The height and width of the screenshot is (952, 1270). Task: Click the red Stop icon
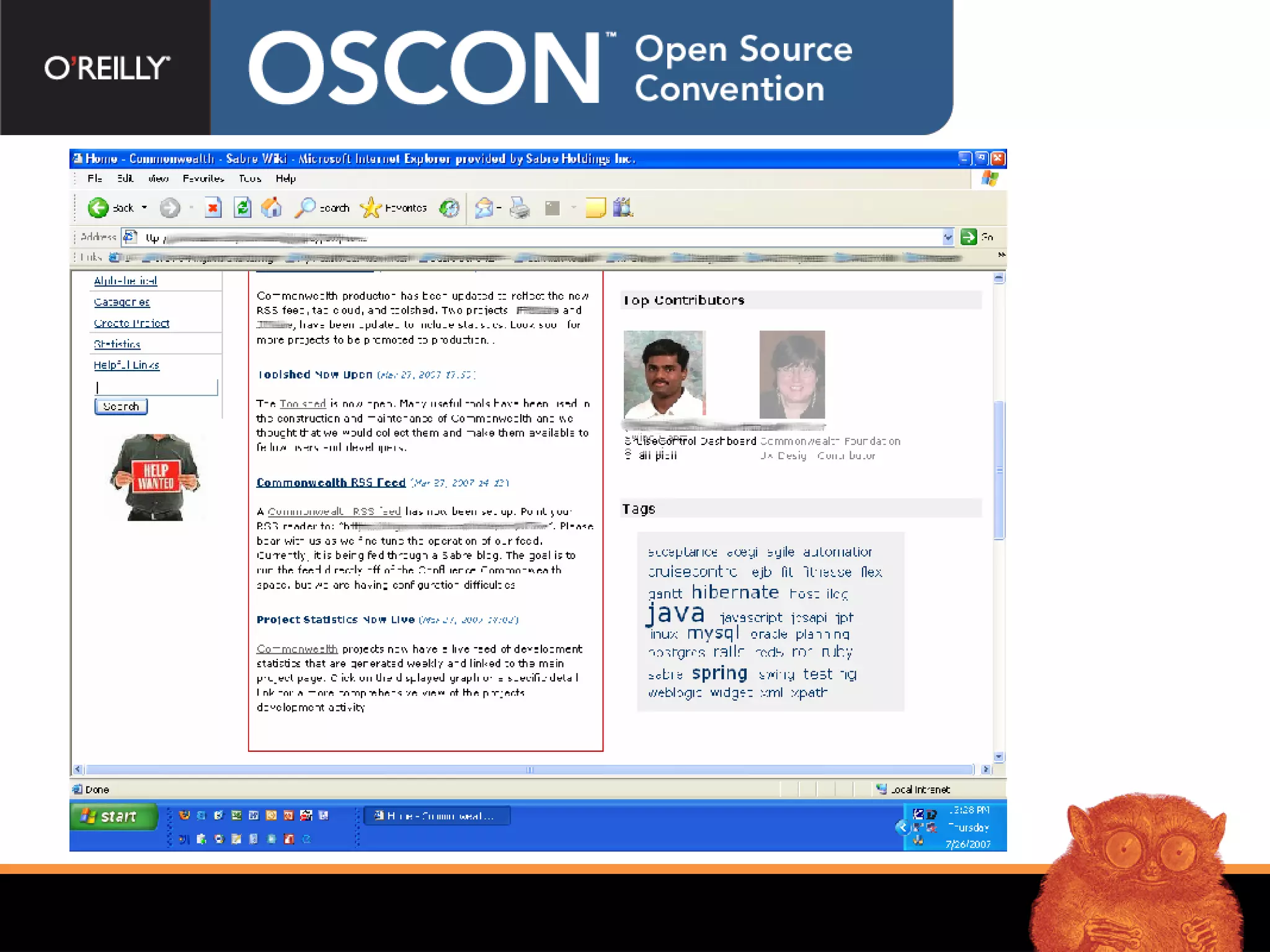click(x=213, y=208)
